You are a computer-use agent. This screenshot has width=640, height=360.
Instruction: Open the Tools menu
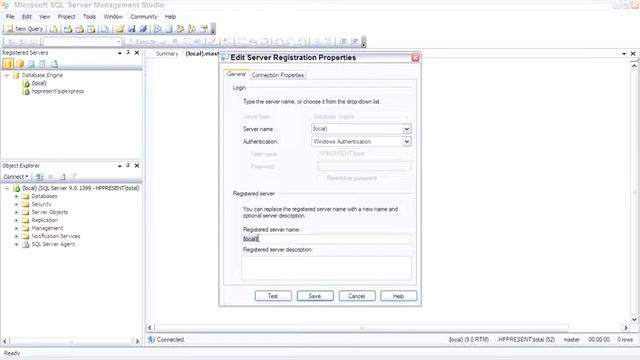tap(89, 17)
